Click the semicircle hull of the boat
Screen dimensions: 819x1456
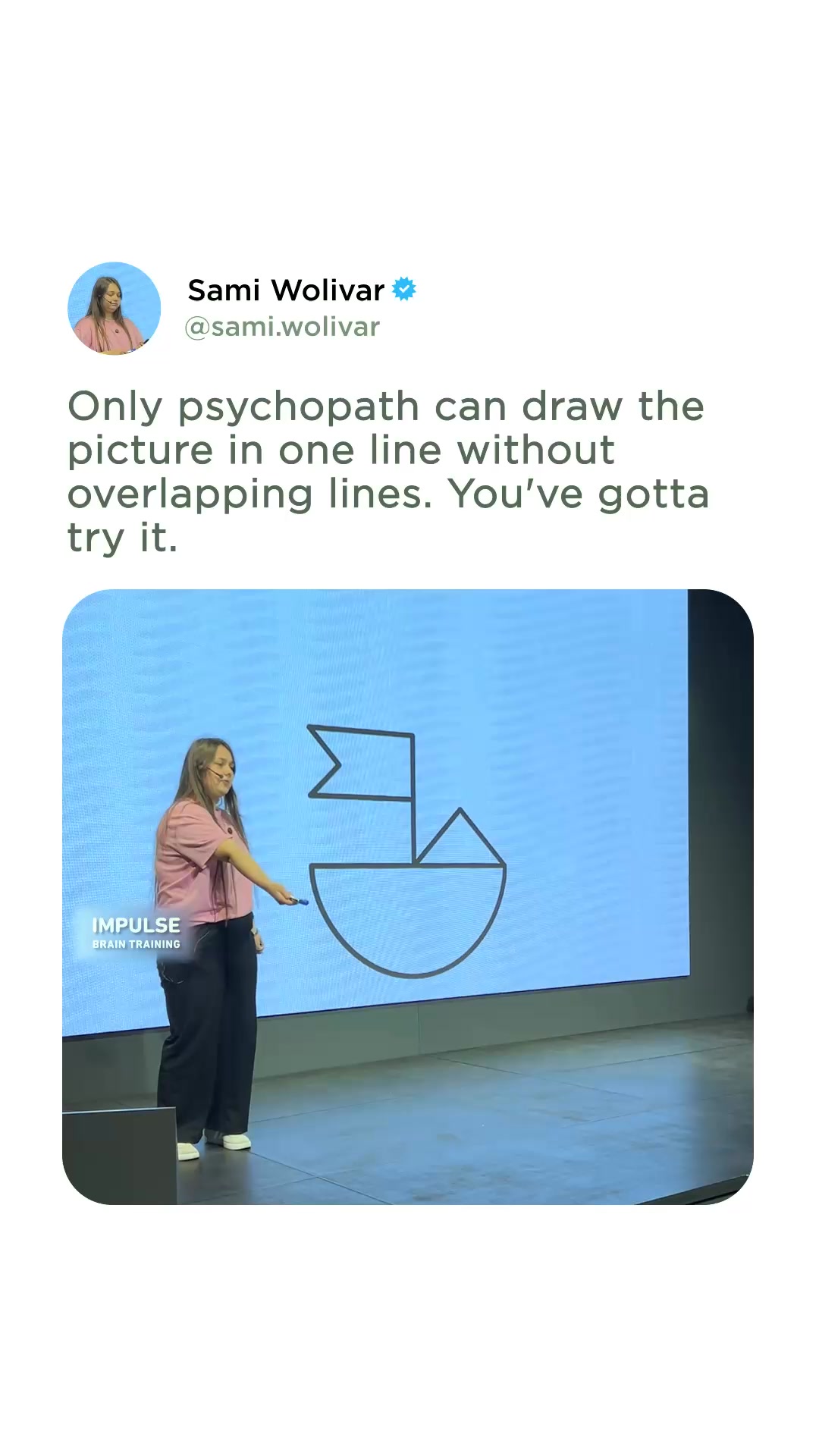coord(407,920)
